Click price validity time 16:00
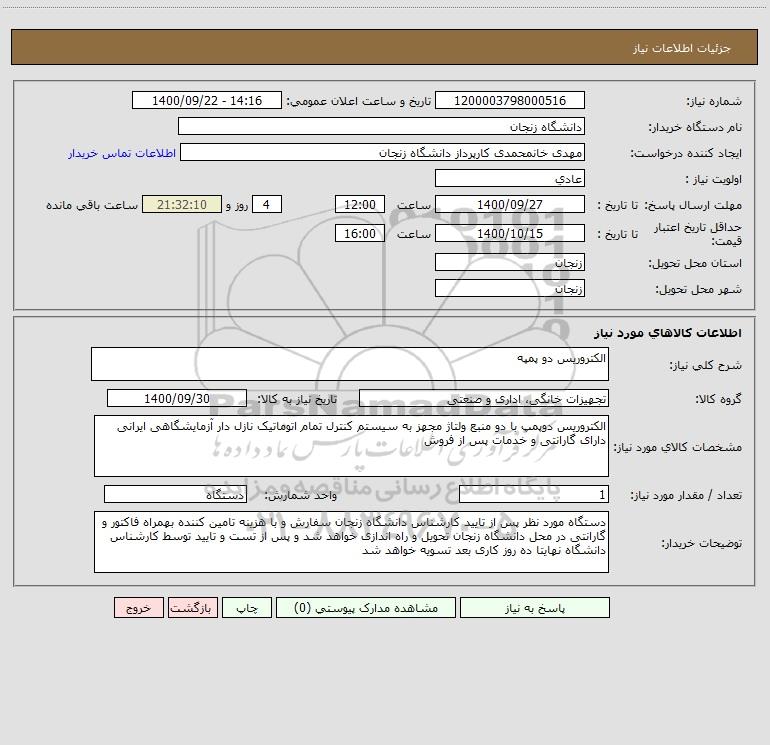Image resolution: width=770 pixels, height=745 pixels. click(x=359, y=233)
